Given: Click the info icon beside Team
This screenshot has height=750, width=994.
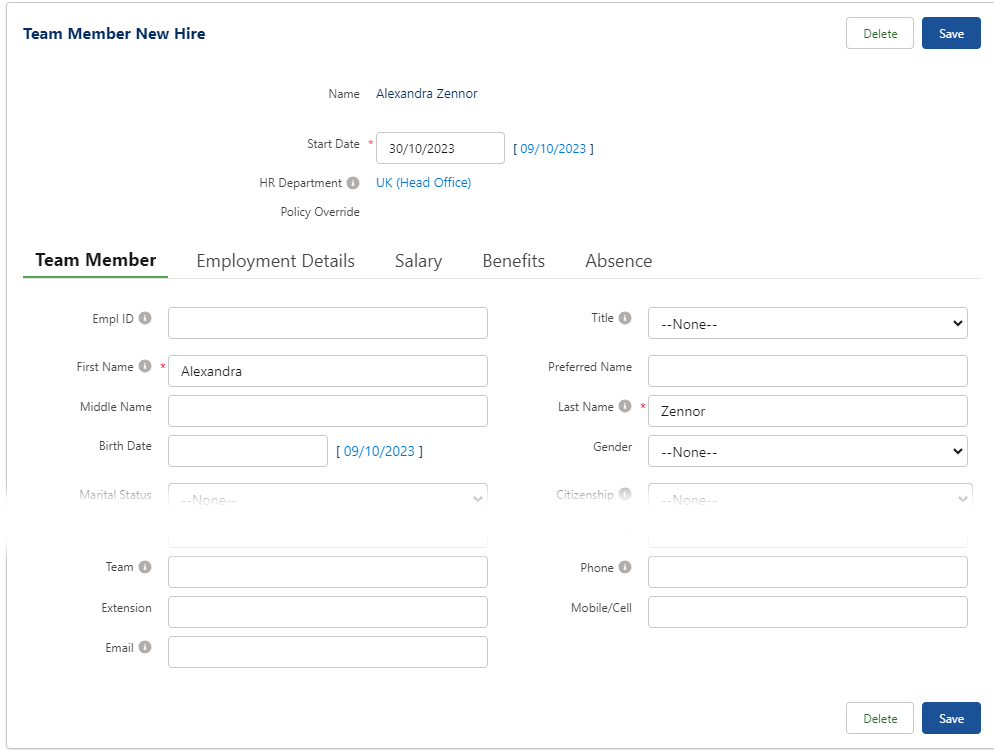Looking at the screenshot, I should pos(145,567).
